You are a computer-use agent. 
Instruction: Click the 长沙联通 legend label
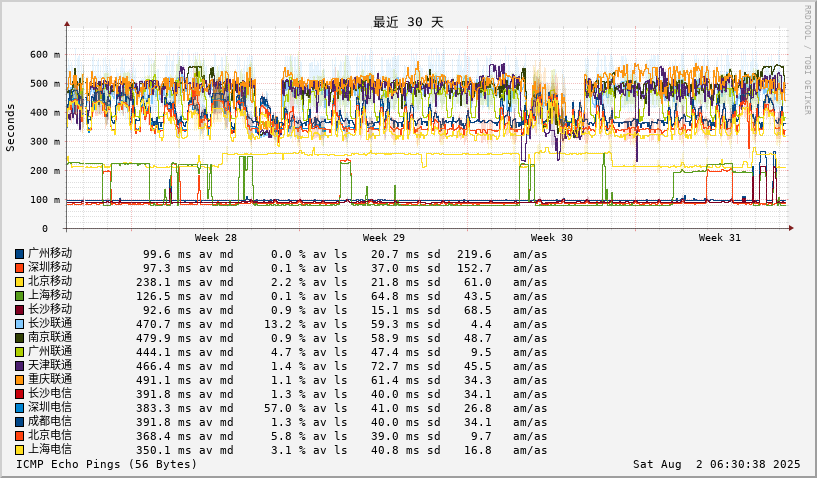pos(50,324)
